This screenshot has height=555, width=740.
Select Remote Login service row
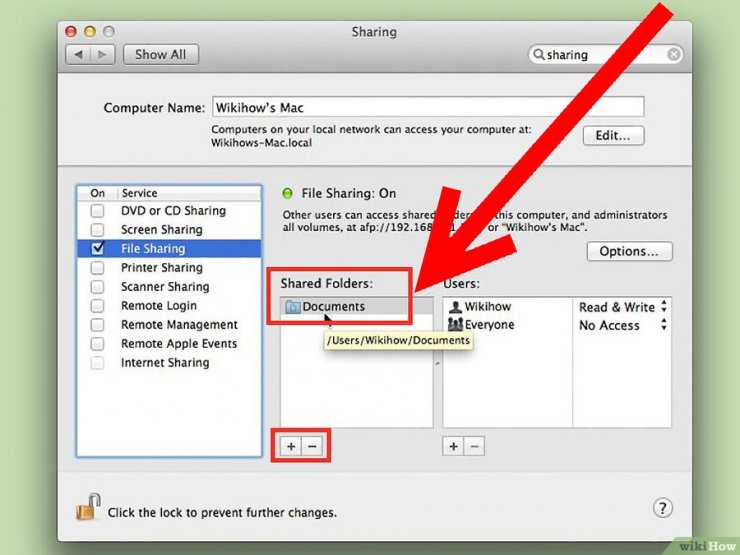[169, 306]
